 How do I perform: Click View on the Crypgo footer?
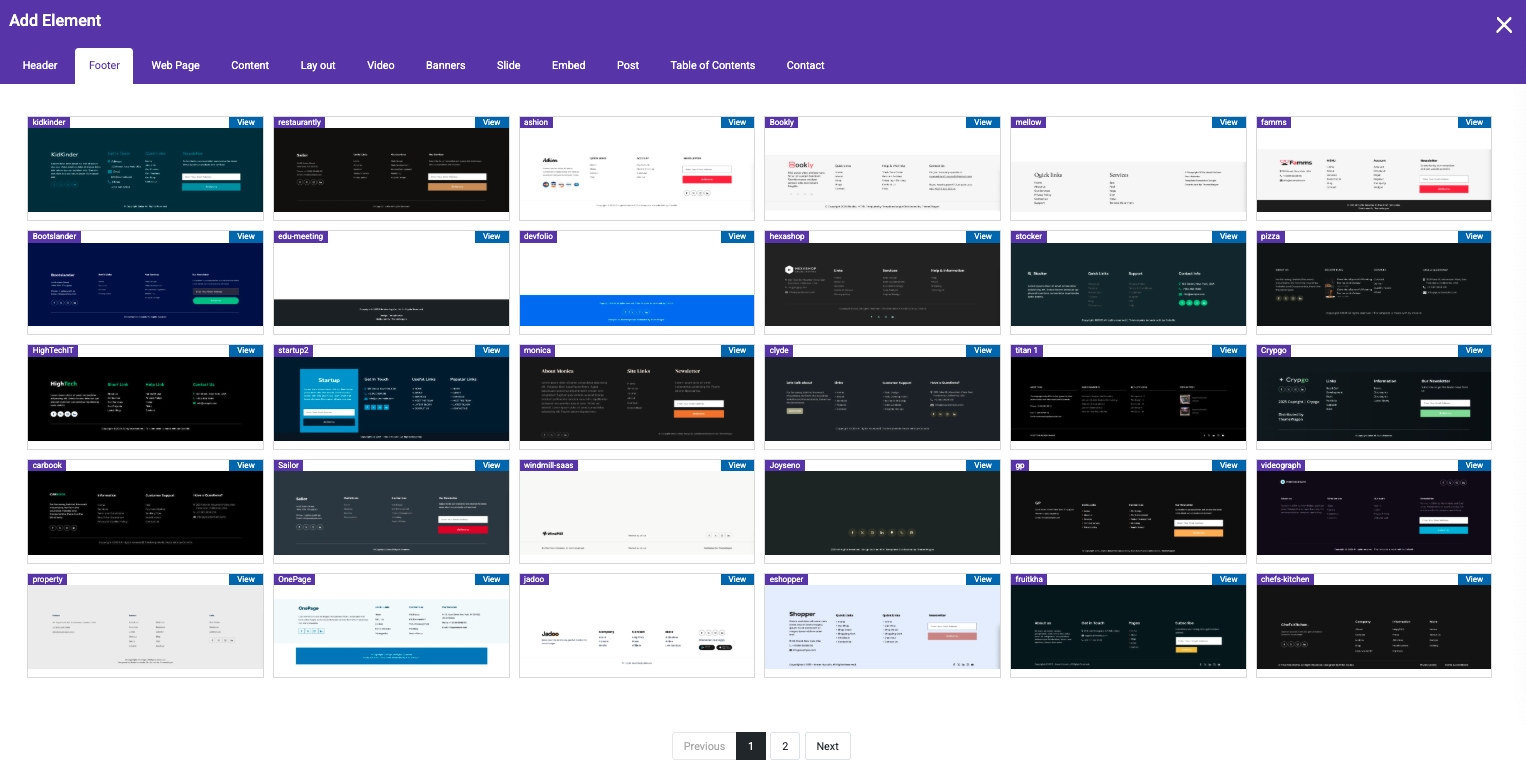[1474, 351]
